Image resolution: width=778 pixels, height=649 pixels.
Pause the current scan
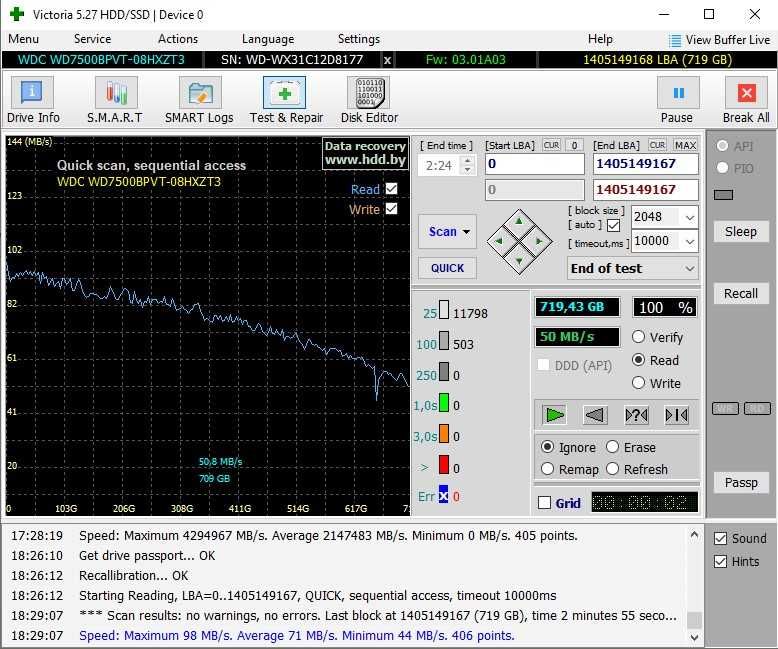coord(678,92)
